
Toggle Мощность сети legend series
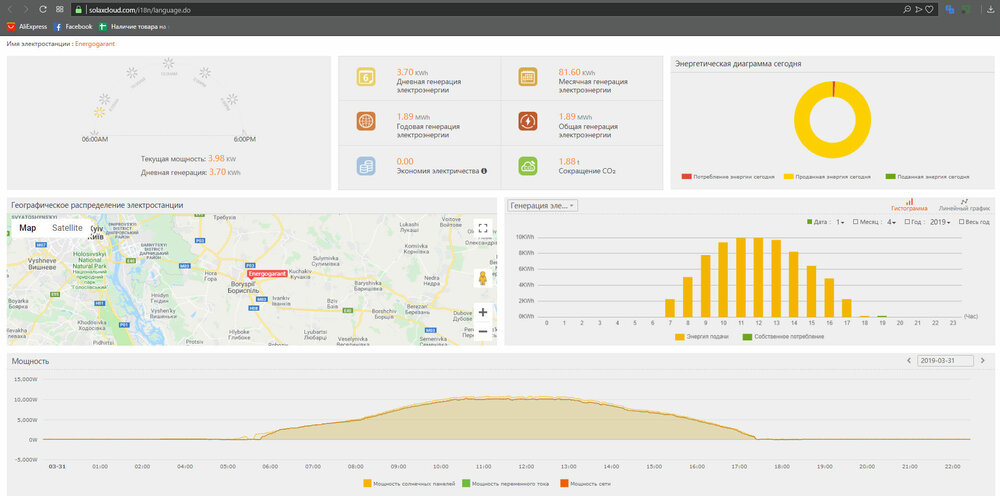(x=585, y=484)
